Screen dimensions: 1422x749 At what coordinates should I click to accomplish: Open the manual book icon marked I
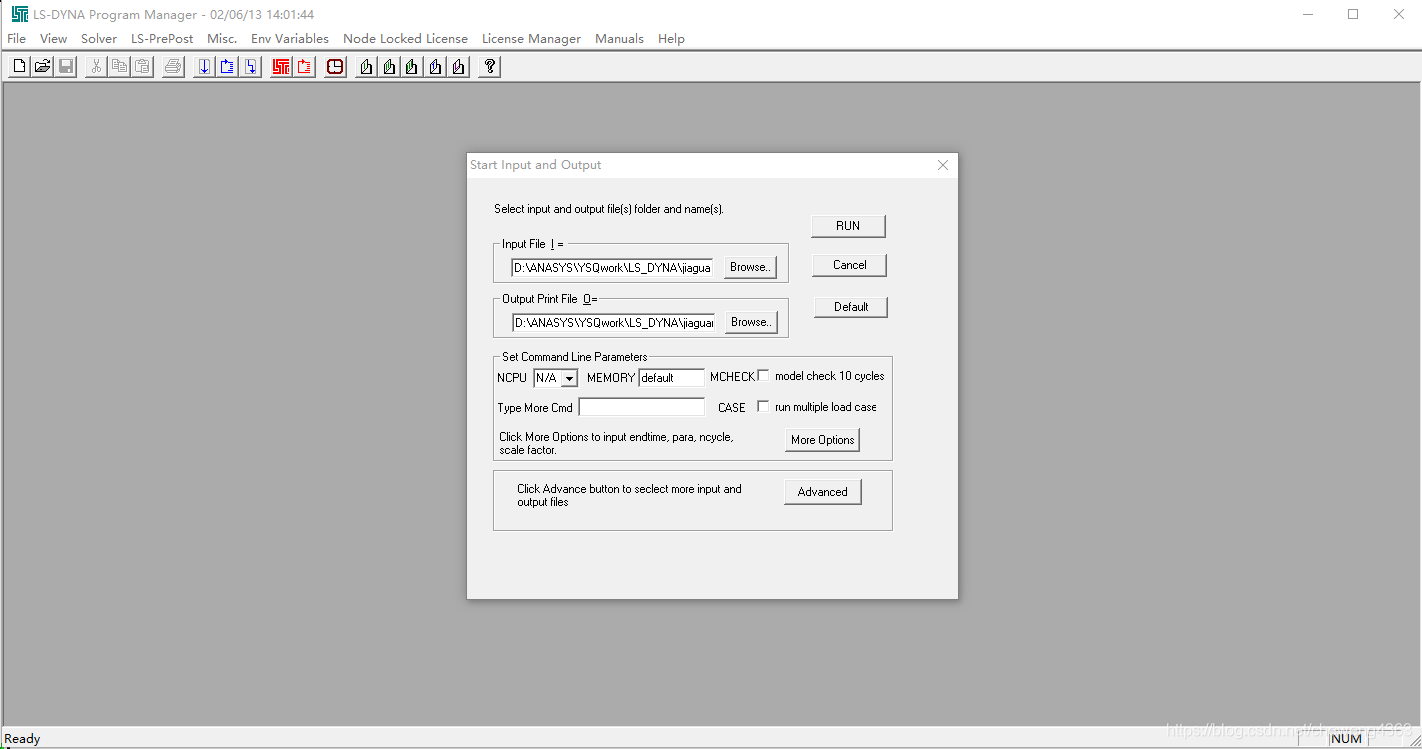(366, 67)
